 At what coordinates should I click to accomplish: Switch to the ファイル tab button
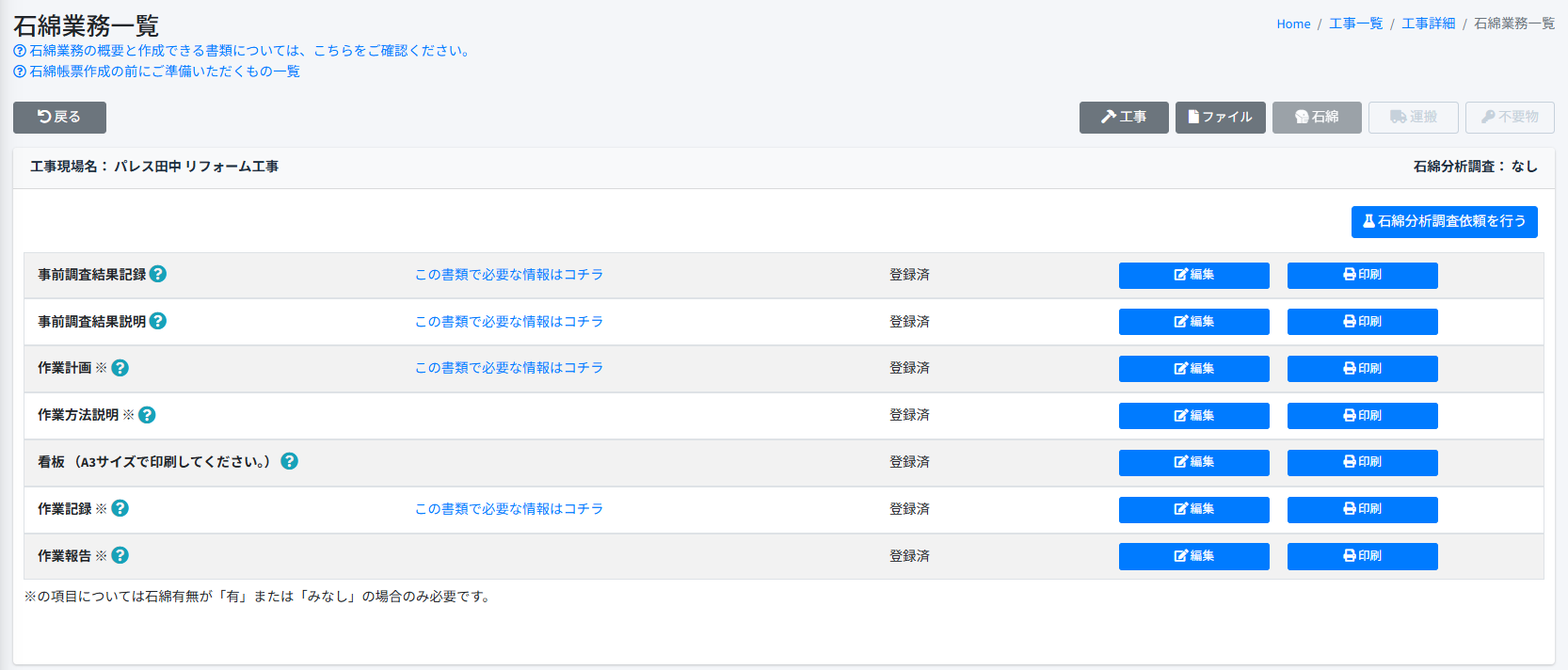point(1220,118)
